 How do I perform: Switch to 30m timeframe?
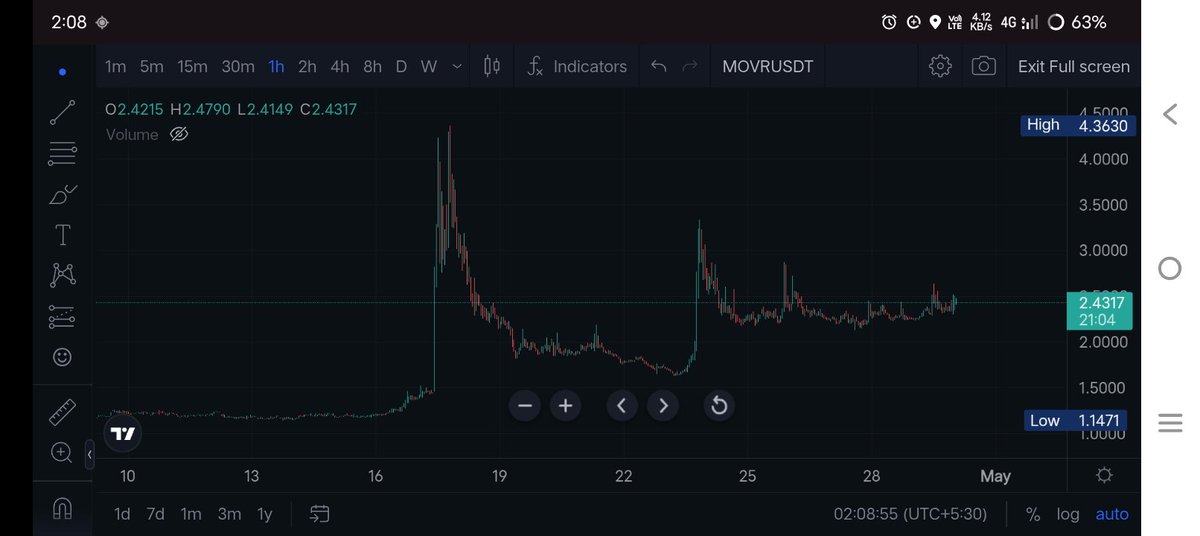point(237,67)
